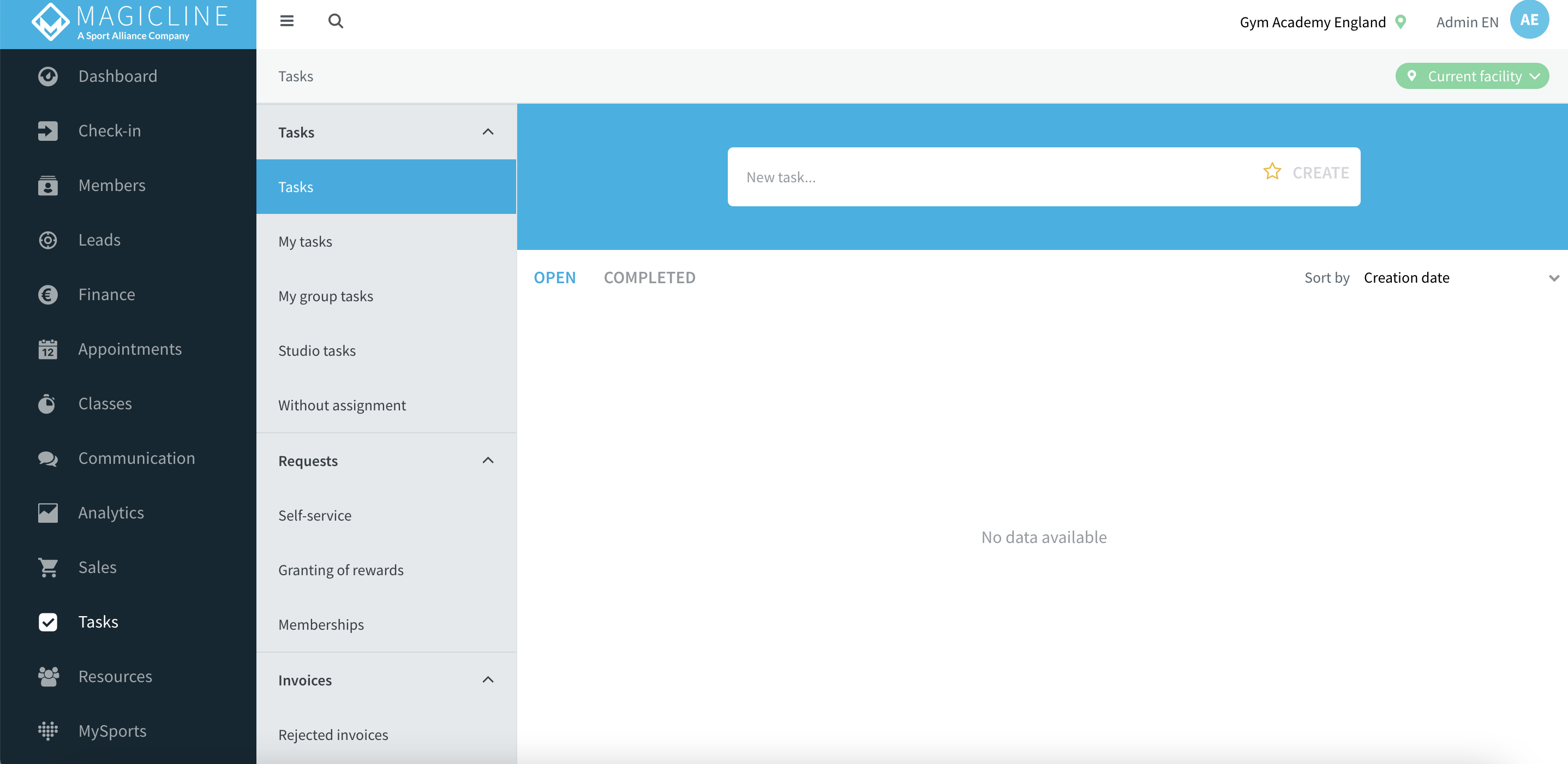Click the Tasks breadcrumb title

click(296, 76)
